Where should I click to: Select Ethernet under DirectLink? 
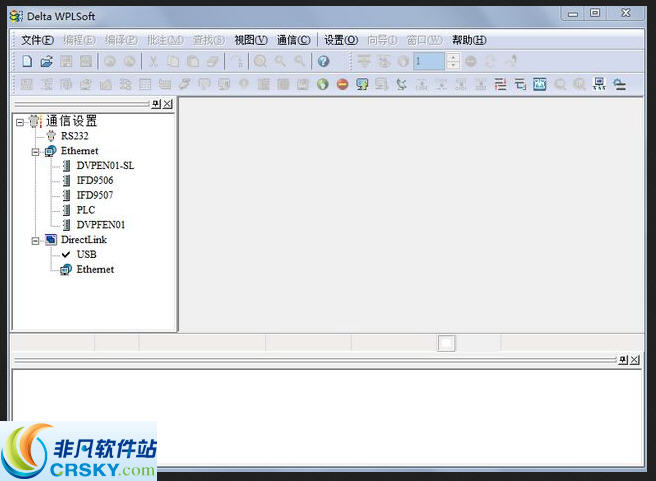pos(95,269)
